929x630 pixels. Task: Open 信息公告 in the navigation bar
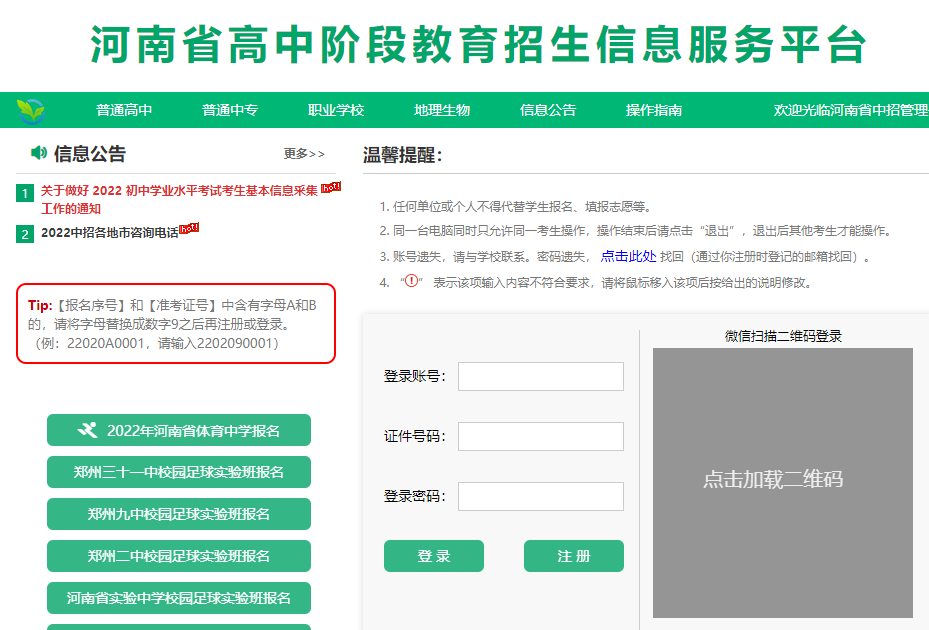(x=548, y=110)
